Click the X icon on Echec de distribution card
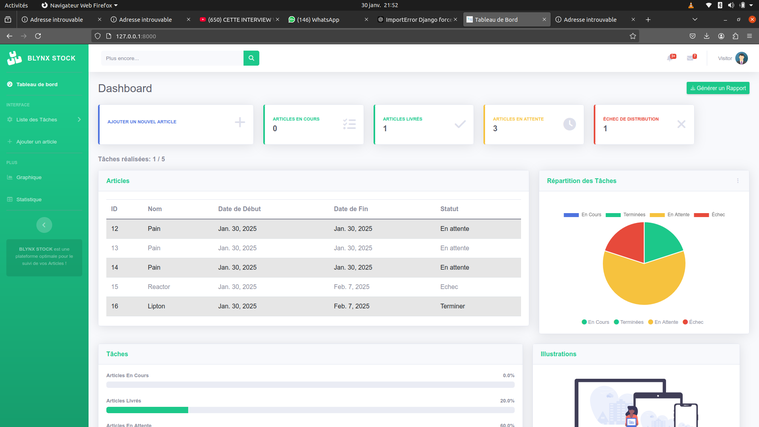Image resolution: width=759 pixels, height=427 pixels. [x=681, y=124]
